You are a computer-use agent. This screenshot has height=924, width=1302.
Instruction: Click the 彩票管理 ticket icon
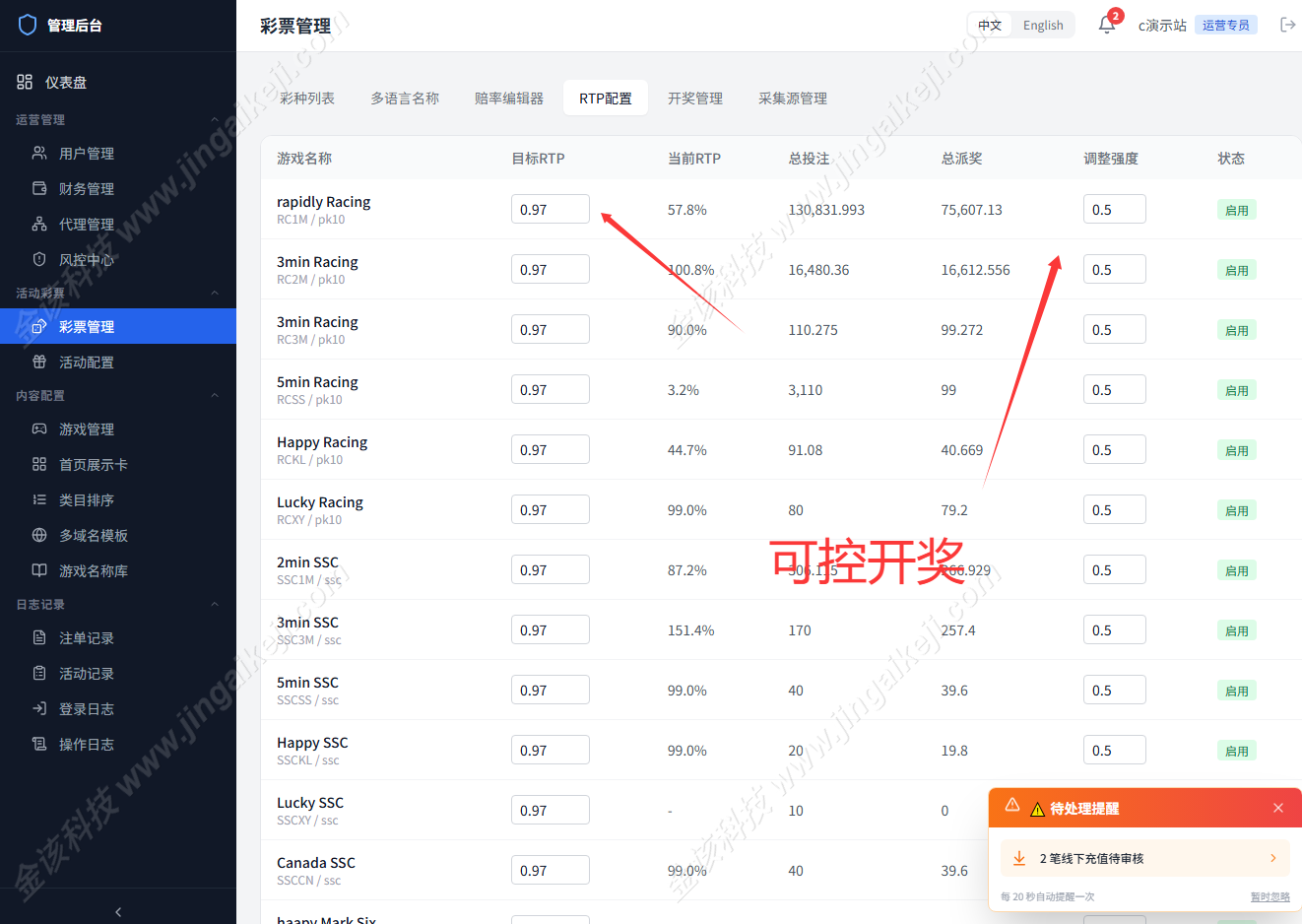click(x=39, y=326)
